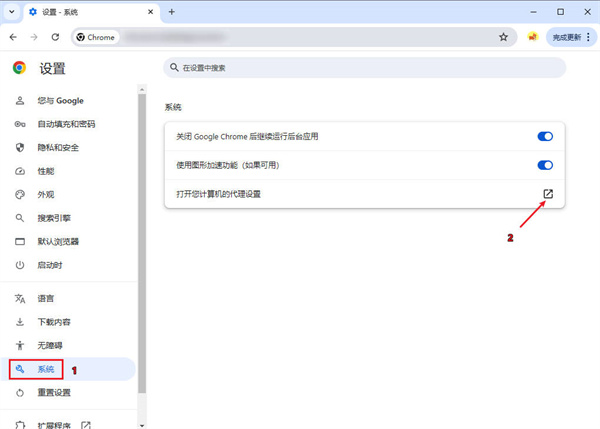Click the sidebar scrollbar thumb
This screenshot has height=429, width=600.
coord(142,243)
